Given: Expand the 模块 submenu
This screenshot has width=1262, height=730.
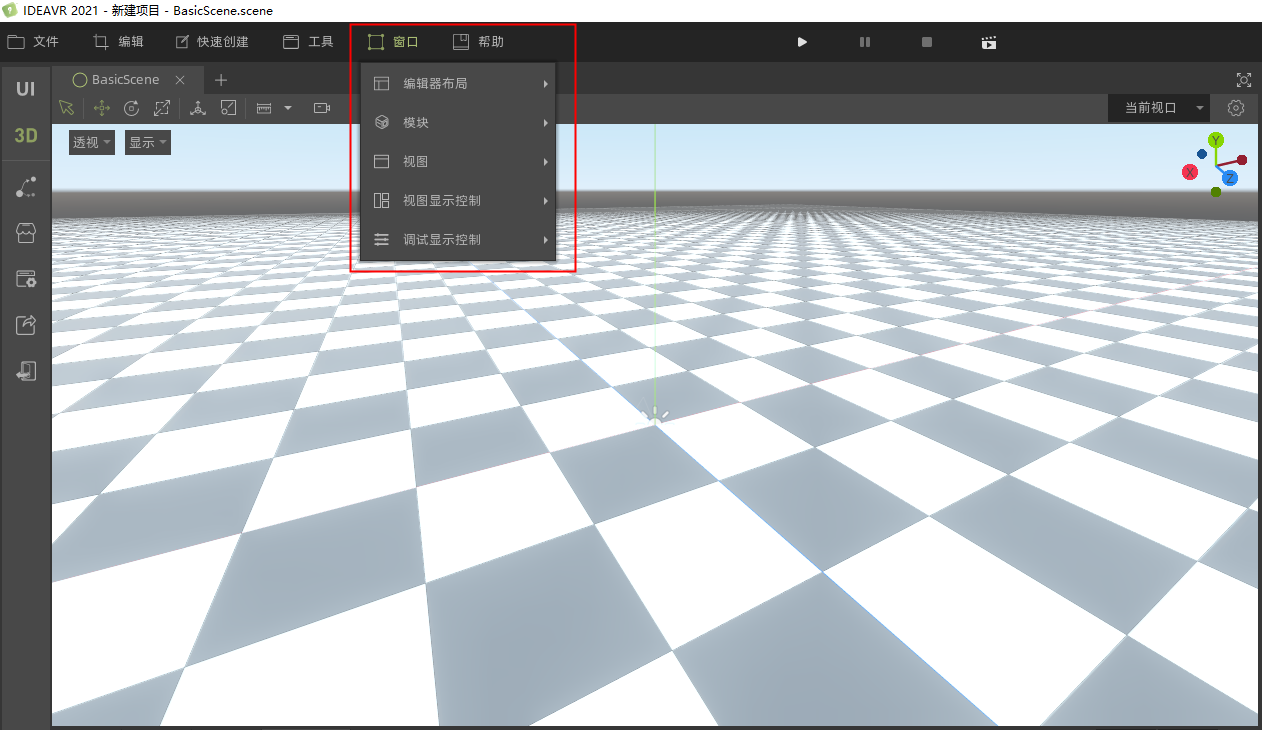Looking at the screenshot, I should (x=458, y=123).
